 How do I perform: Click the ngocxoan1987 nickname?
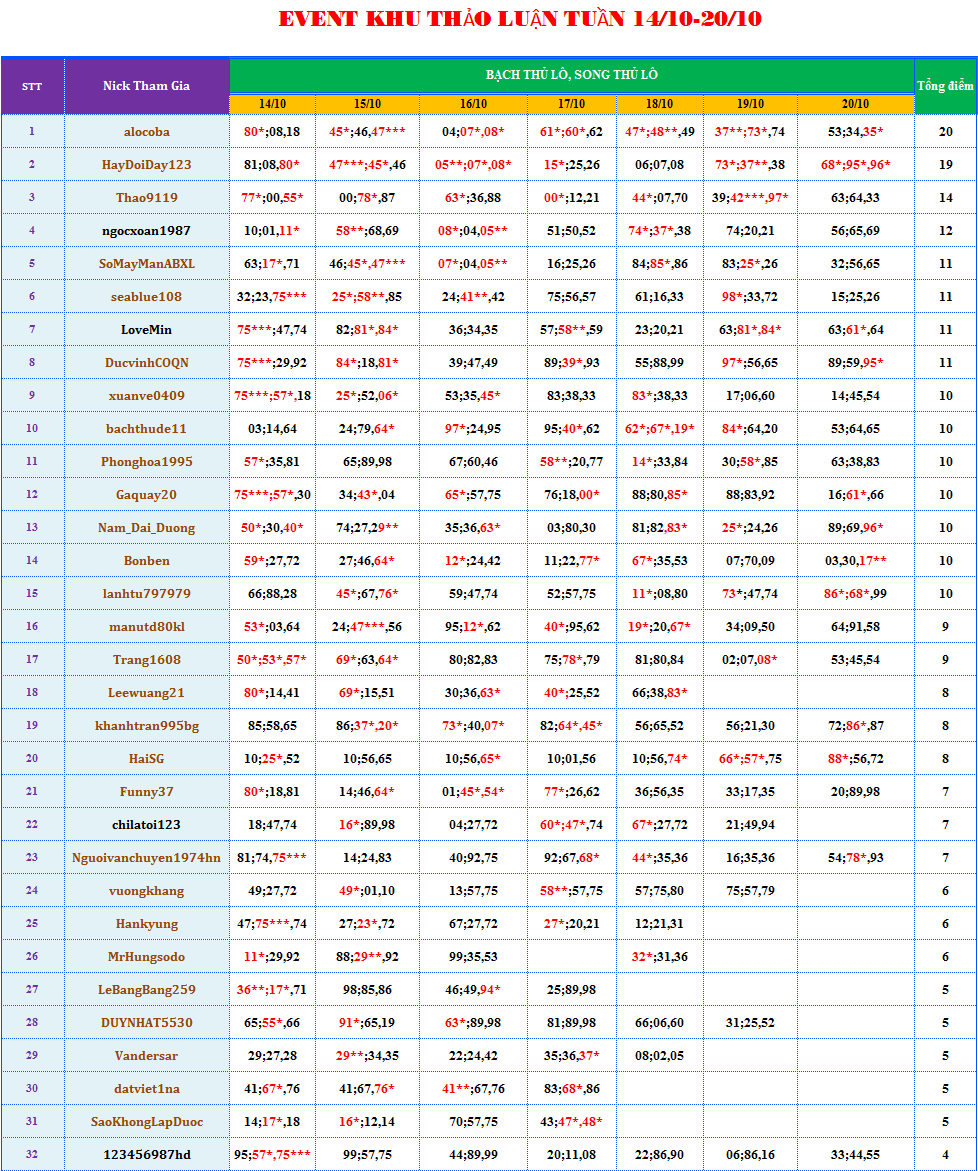tap(146, 230)
